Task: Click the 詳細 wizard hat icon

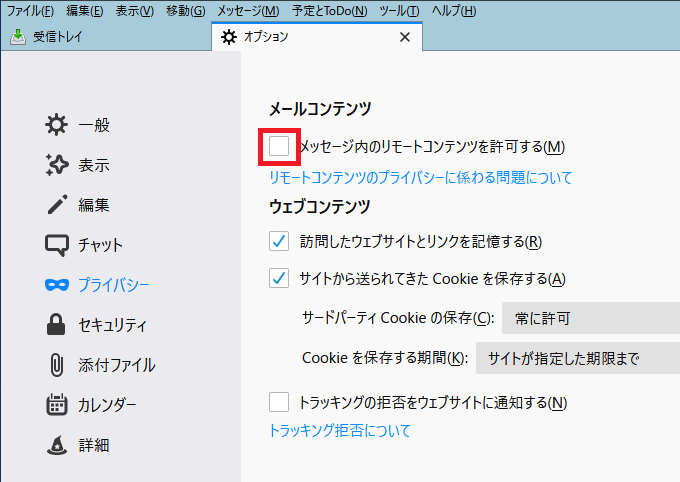Action: 57,445
